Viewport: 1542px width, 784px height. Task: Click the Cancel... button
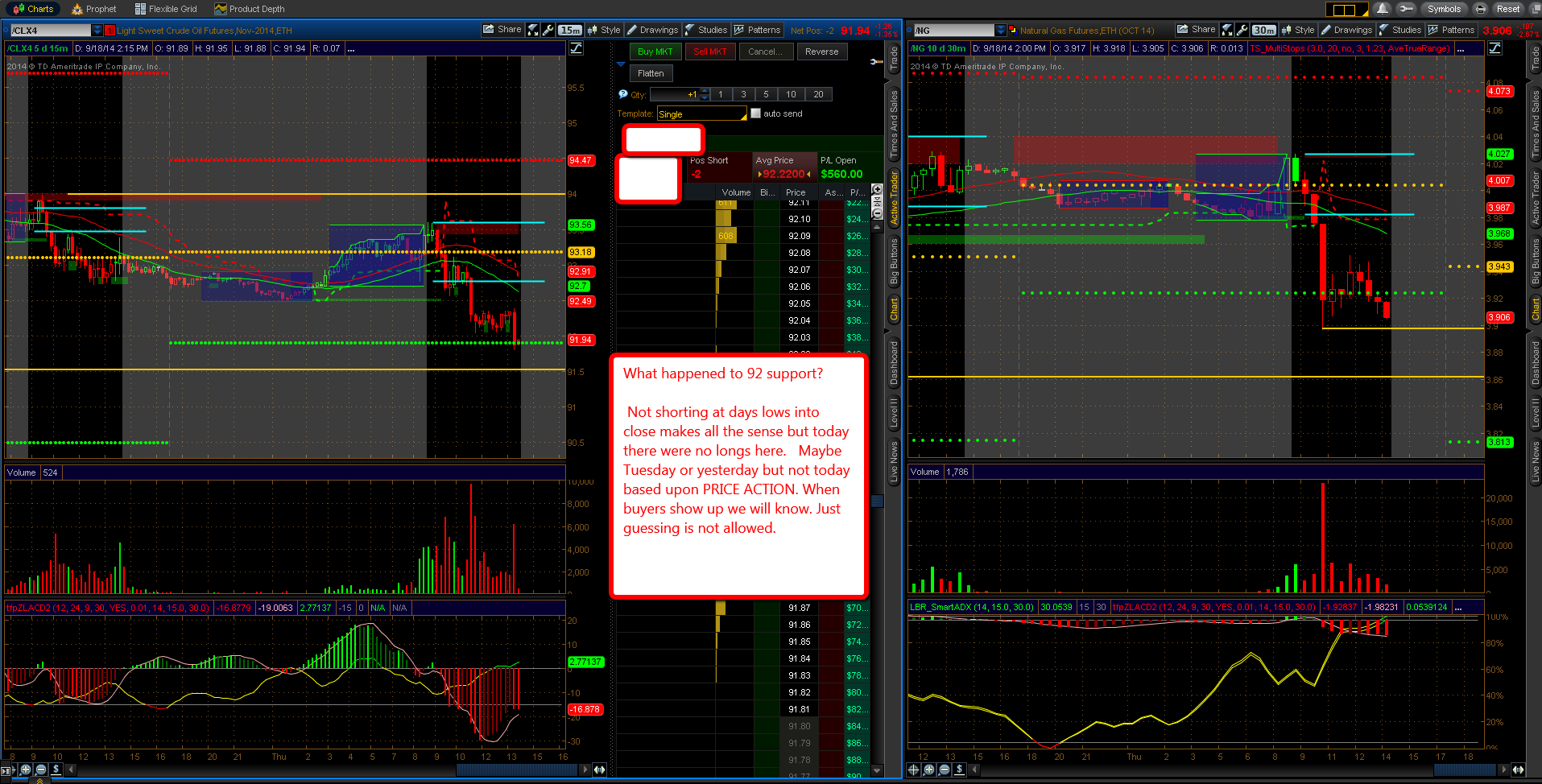[x=765, y=52]
